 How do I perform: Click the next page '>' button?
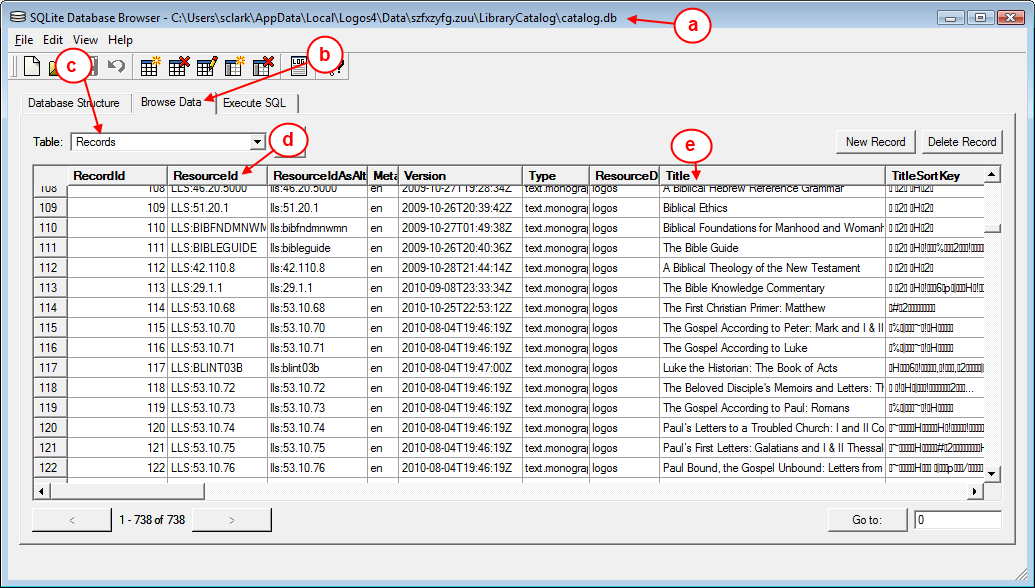tap(231, 520)
